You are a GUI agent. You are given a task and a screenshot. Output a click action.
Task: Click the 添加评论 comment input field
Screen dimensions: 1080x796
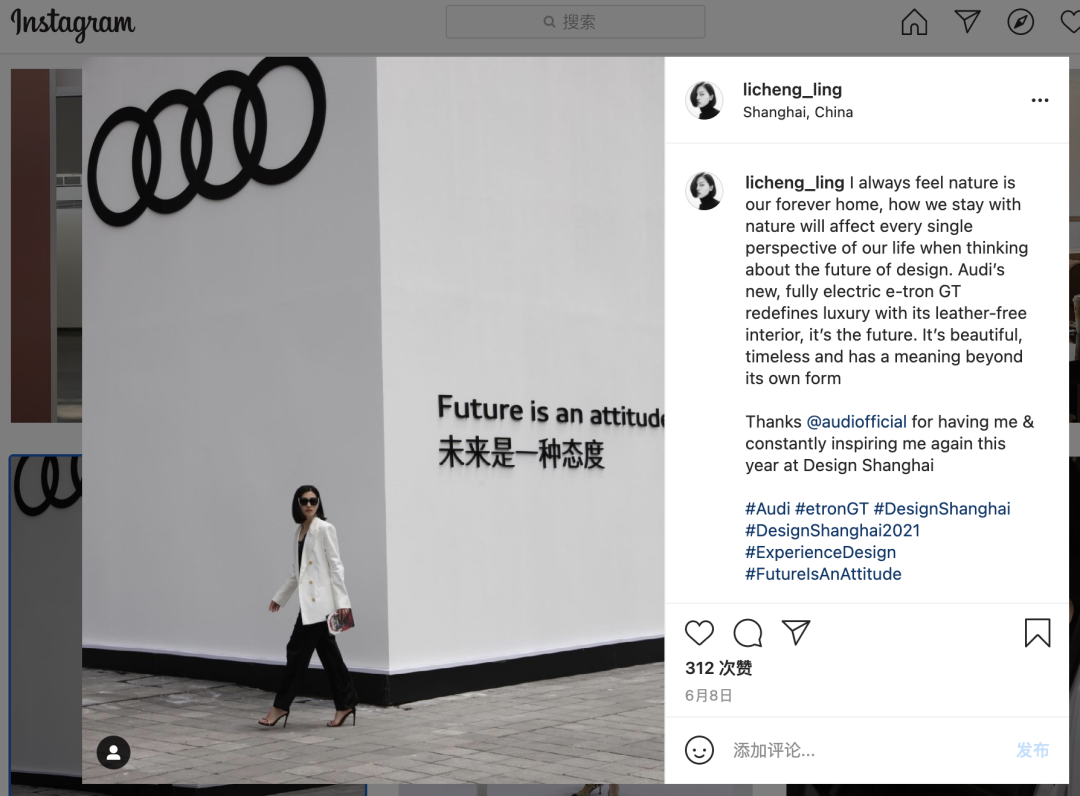point(868,750)
